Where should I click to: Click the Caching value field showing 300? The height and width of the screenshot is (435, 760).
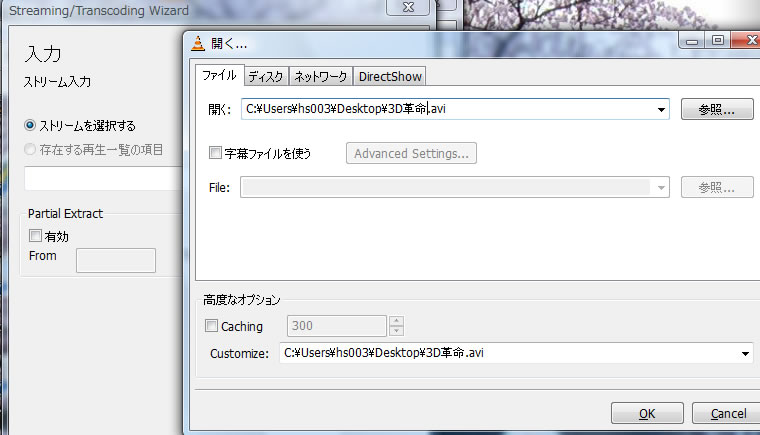336,326
